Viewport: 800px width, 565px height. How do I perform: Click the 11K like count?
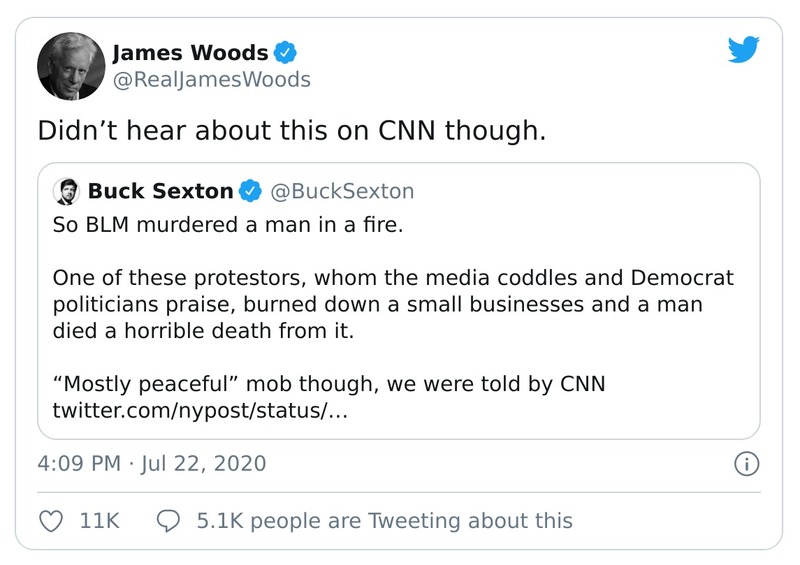(x=99, y=520)
